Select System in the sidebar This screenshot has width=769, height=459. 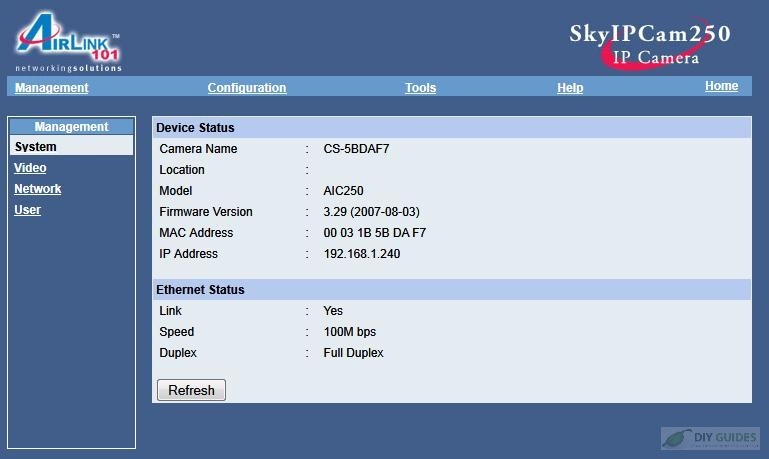tap(72, 146)
